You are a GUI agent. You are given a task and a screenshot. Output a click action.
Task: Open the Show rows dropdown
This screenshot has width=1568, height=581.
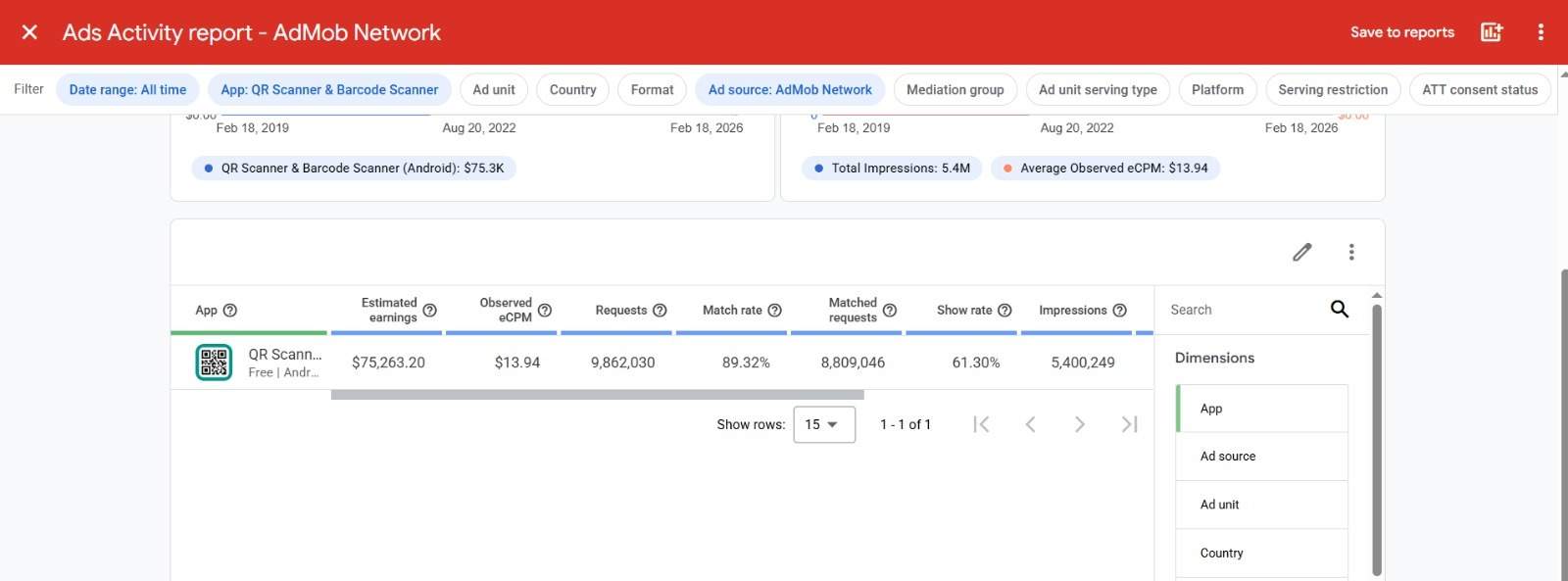[823, 424]
